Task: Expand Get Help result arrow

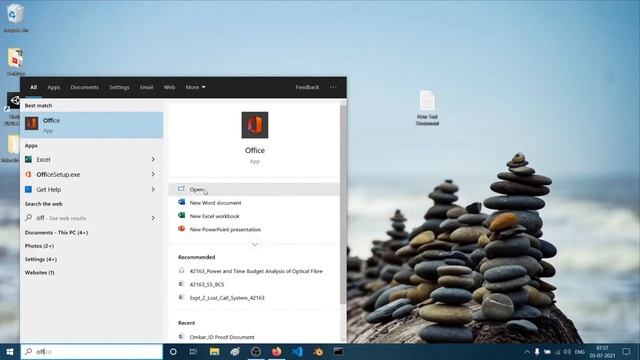Action: pyautogui.click(x=153, y=189)
